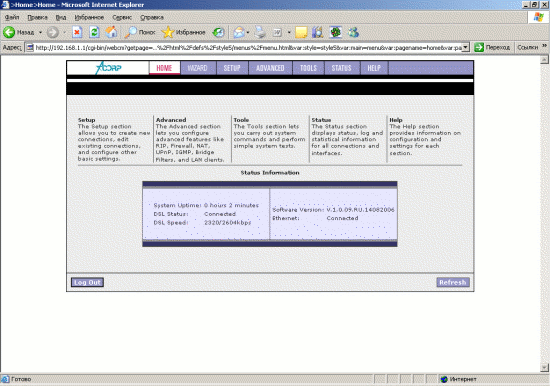Viewport: 550px width, 386px height.
Task: Click the Windows flag logo
Action: [538, 17]
